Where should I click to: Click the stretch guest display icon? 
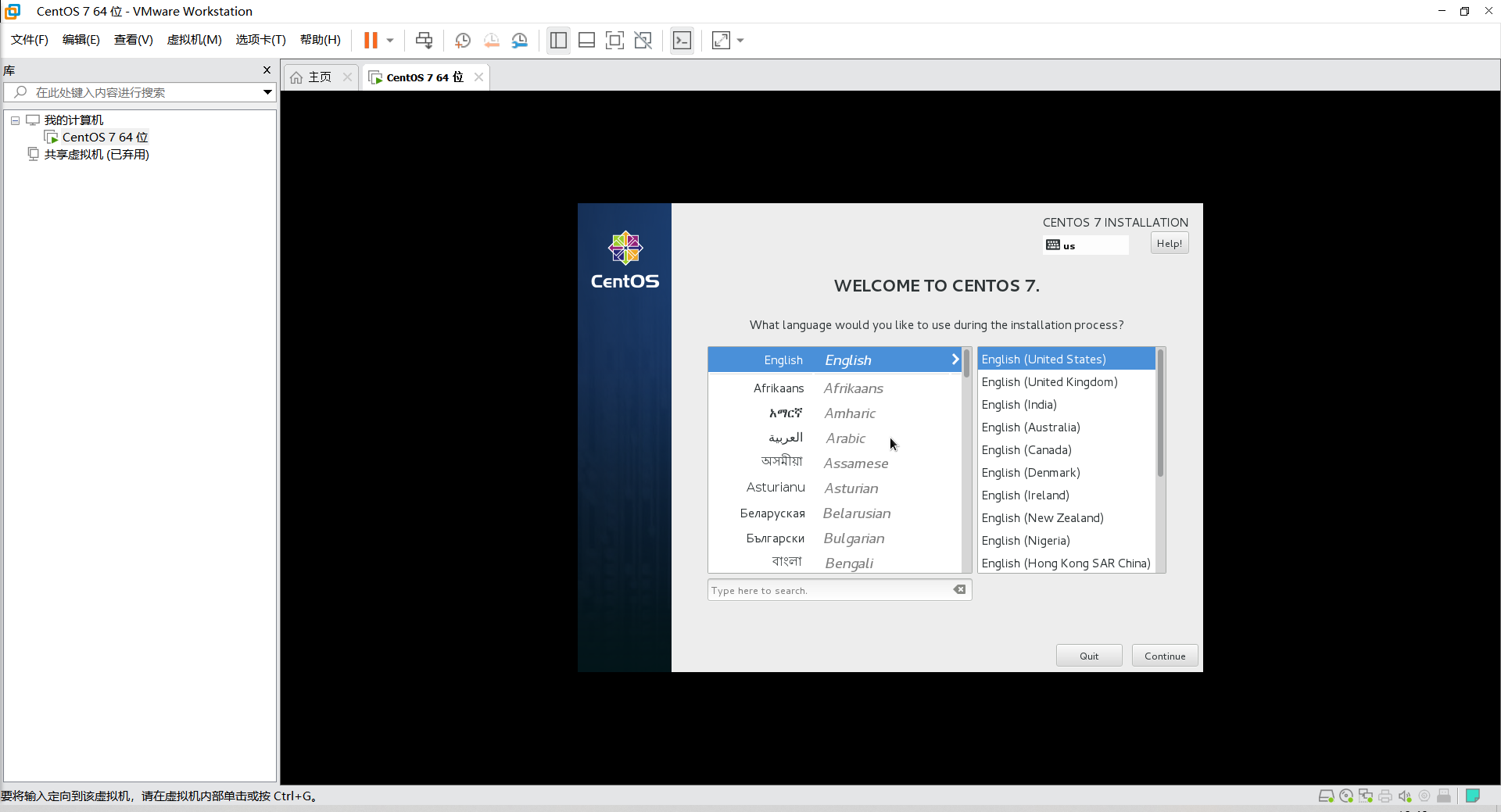[x=721, y=40]
